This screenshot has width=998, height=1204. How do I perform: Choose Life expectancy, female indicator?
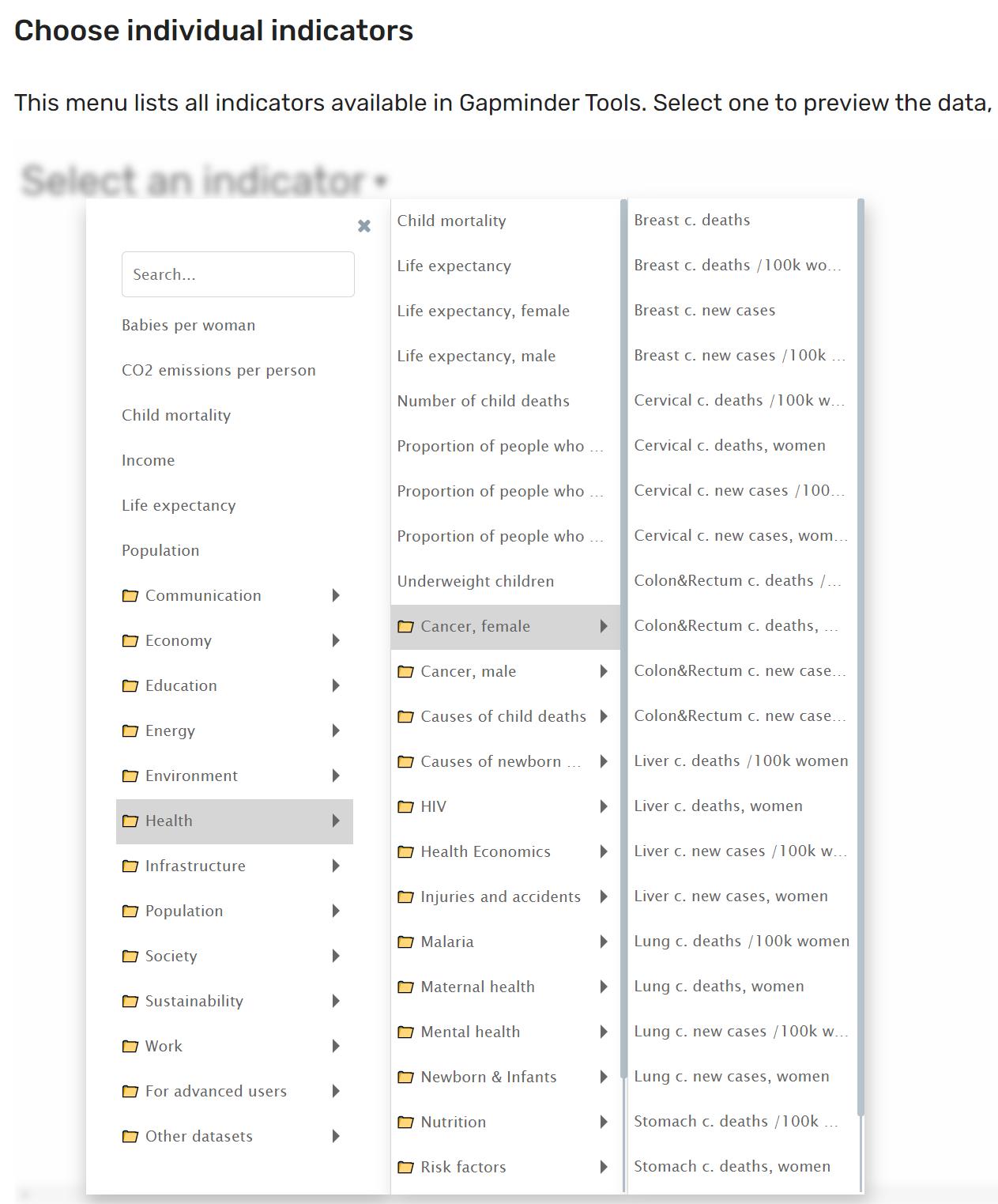(x=483, y=311)
